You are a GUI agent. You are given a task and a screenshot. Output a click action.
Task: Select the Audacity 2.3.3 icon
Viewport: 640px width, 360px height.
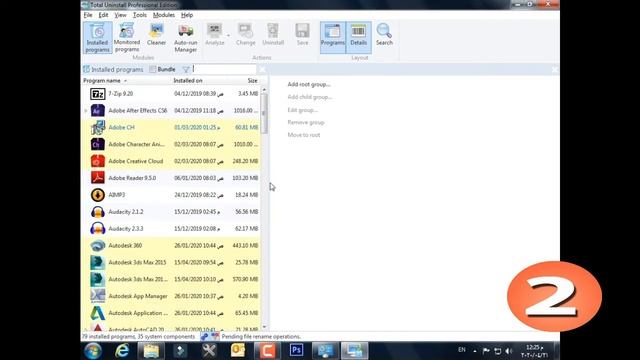pyautogui.click(x=98, y=229)
